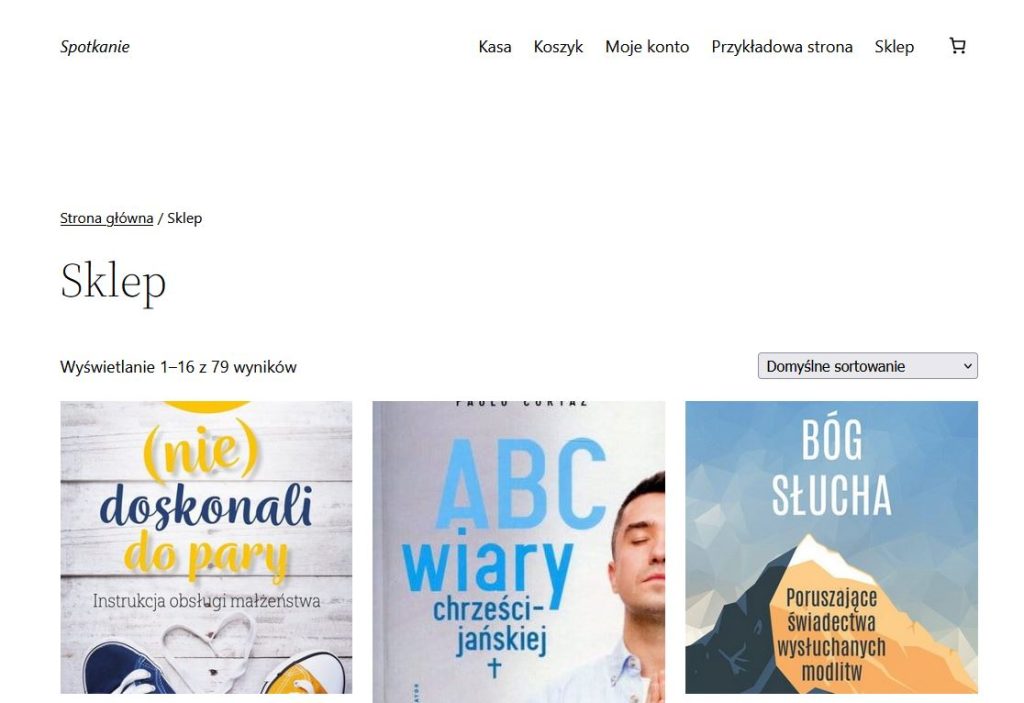Open the (nie)doskonali do pary book
This screenshot has width=1024, height=703.
point(206,548)
